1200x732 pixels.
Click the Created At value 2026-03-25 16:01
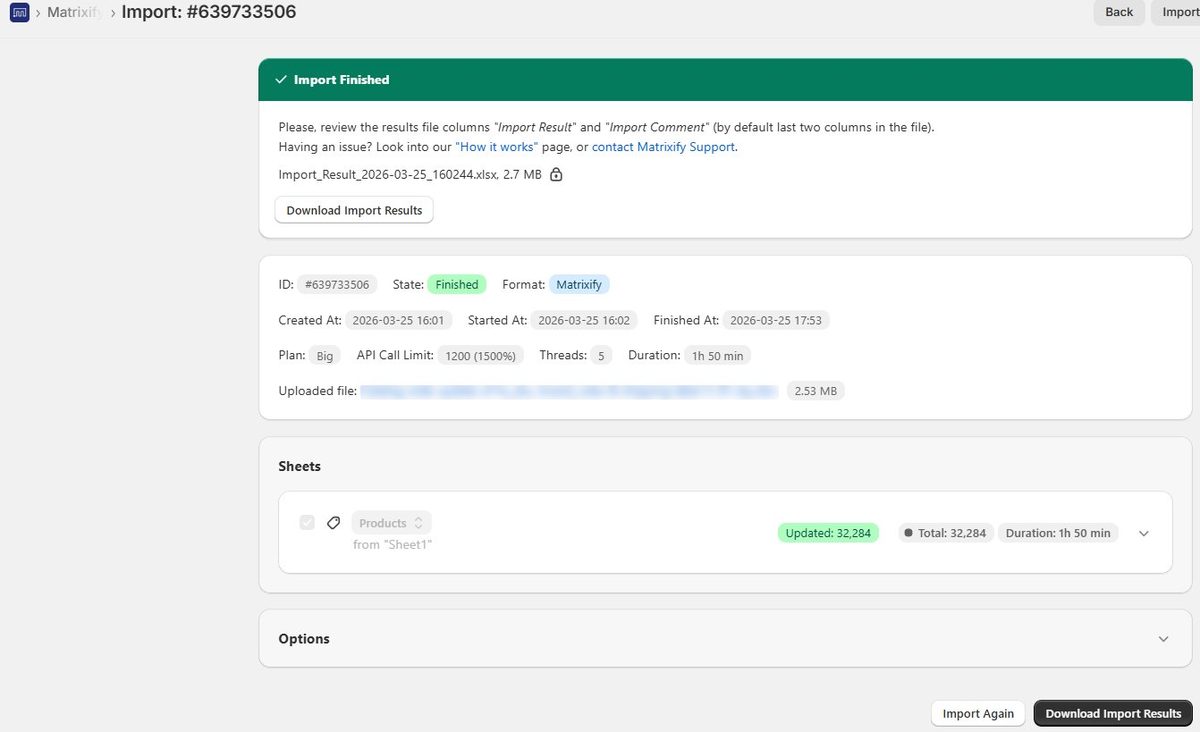399,321
